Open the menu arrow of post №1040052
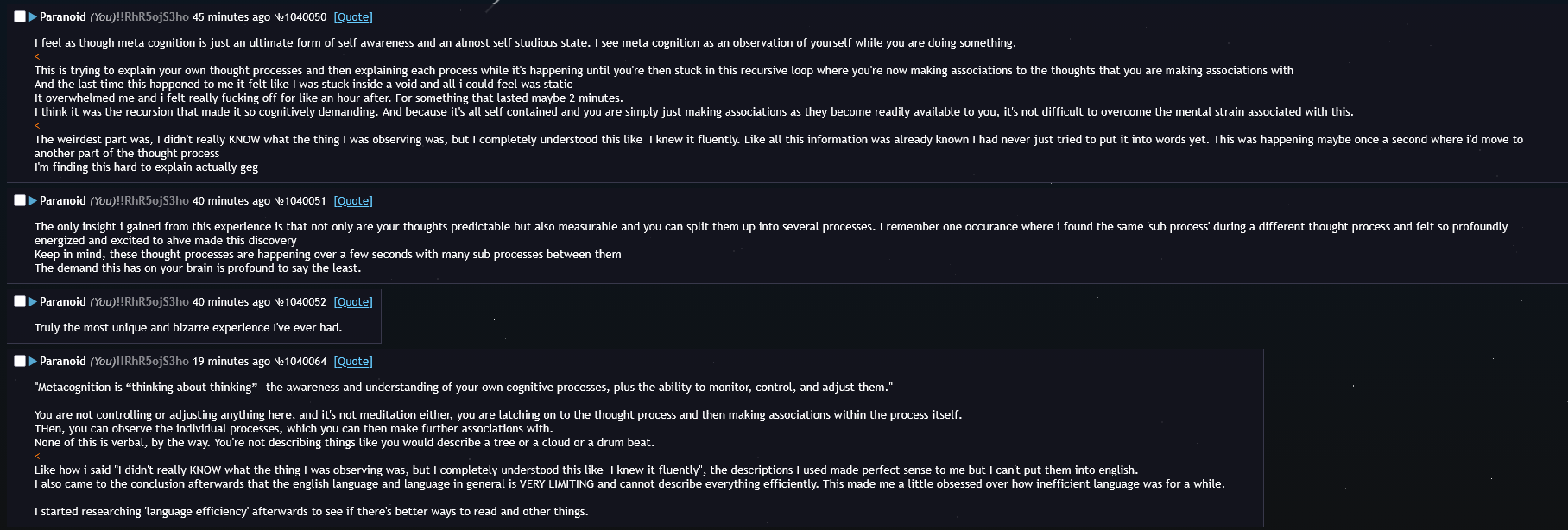This screenshot has height=530, width=1568. [33, 301]
